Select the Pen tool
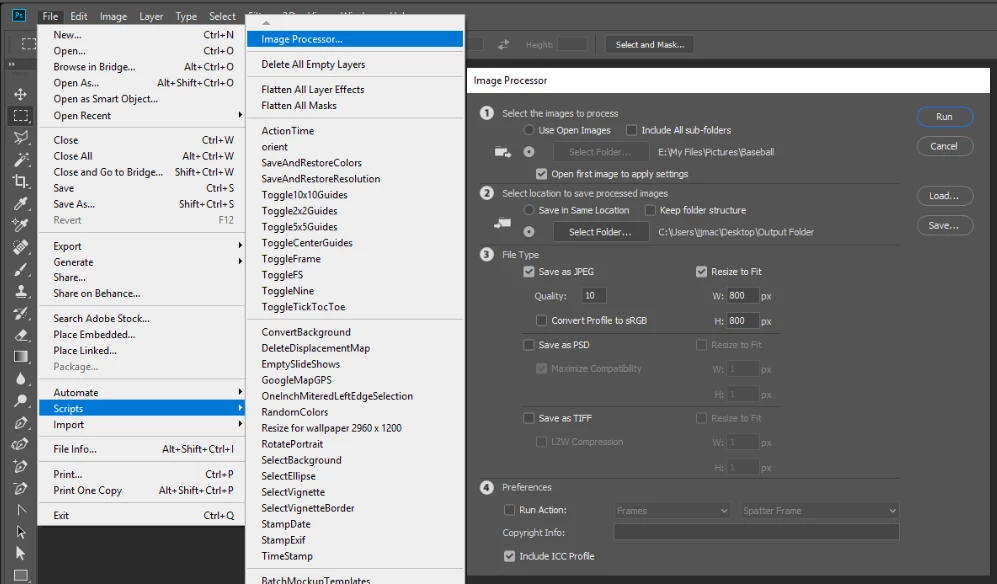The height and width of the screenshot is (584, 997). click(20, 423)
